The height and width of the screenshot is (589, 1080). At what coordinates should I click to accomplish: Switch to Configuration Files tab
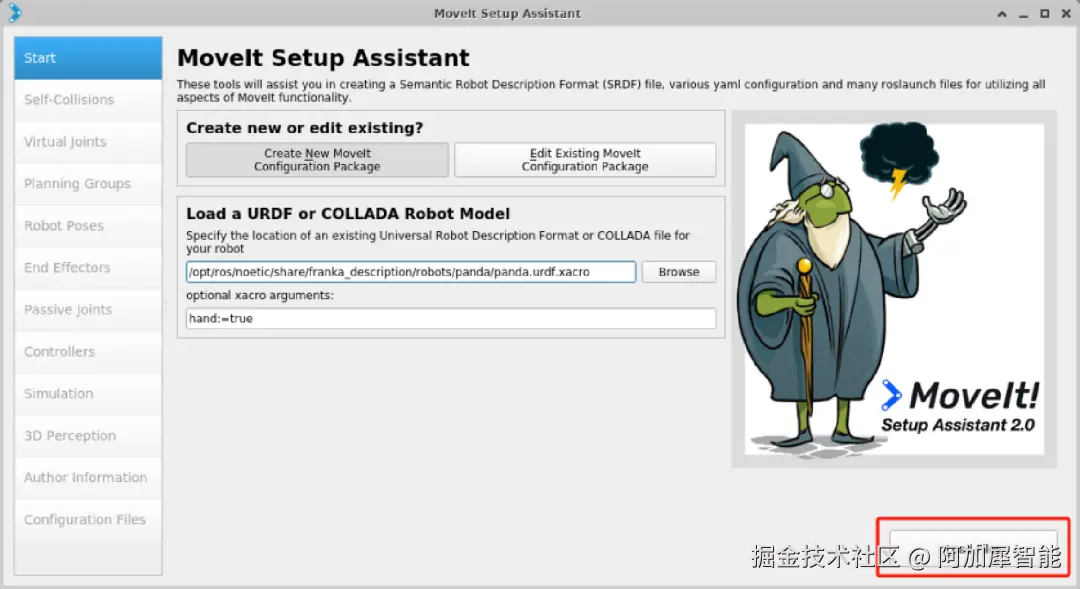88,520
